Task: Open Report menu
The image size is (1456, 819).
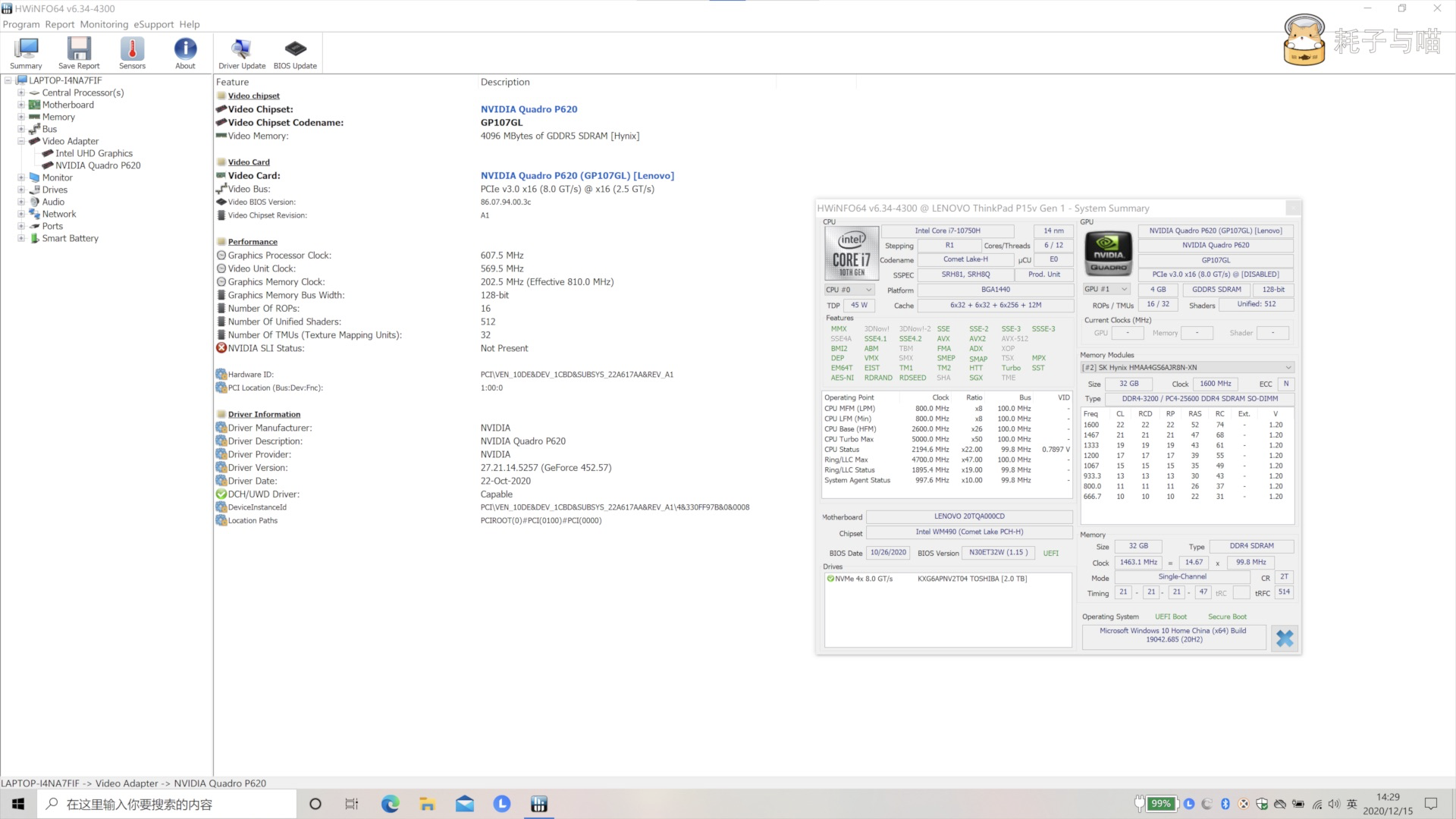Action: pyautogui.click(x=60, y=24)
